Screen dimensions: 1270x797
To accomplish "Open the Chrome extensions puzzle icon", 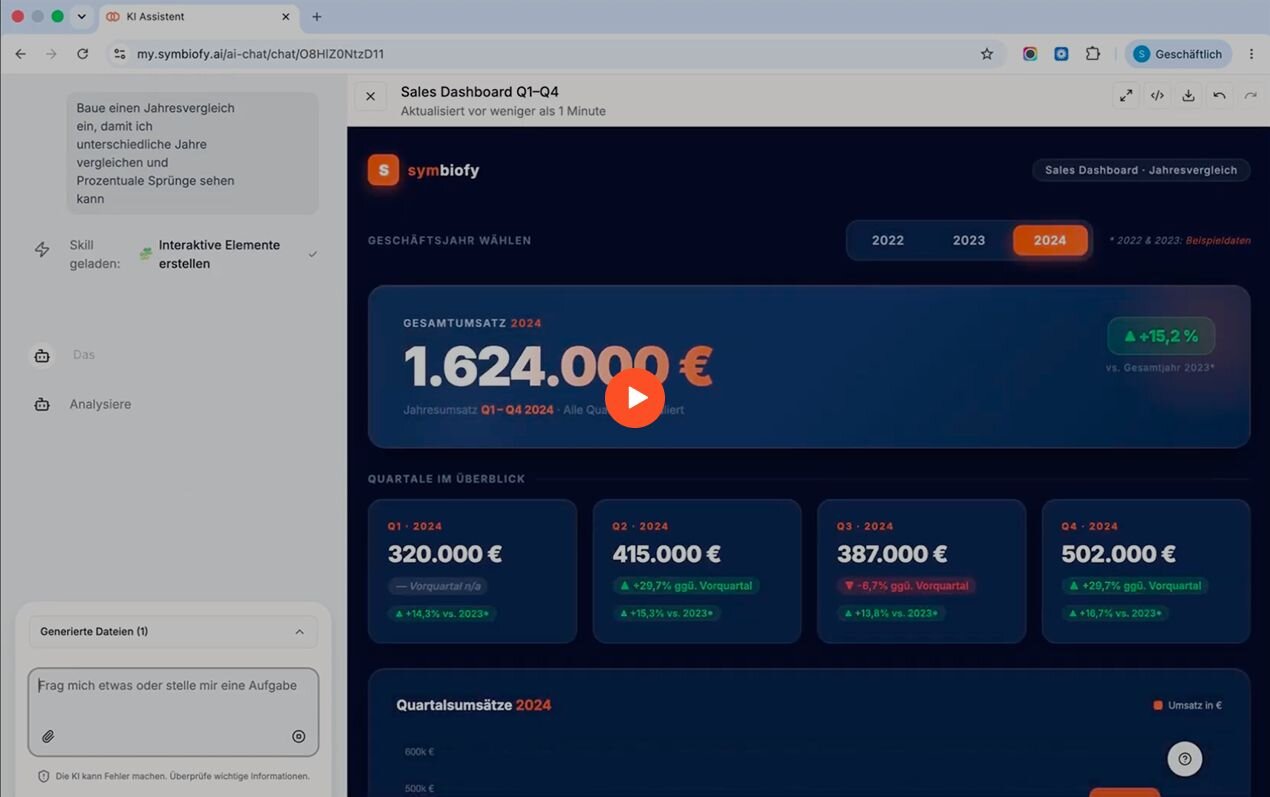I will click(1092, 54).
